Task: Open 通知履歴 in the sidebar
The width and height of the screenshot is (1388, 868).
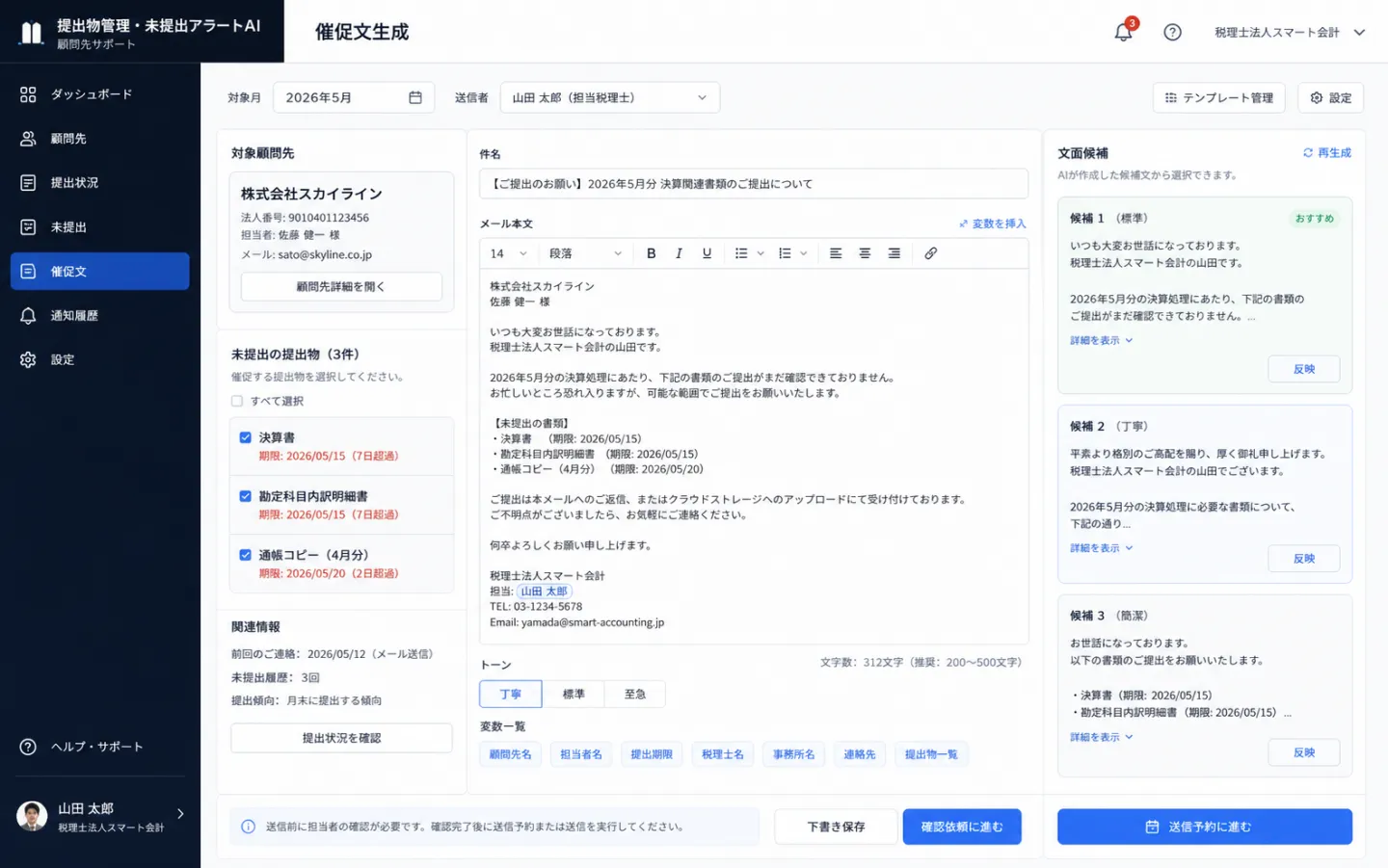Action: pos(100,316)
